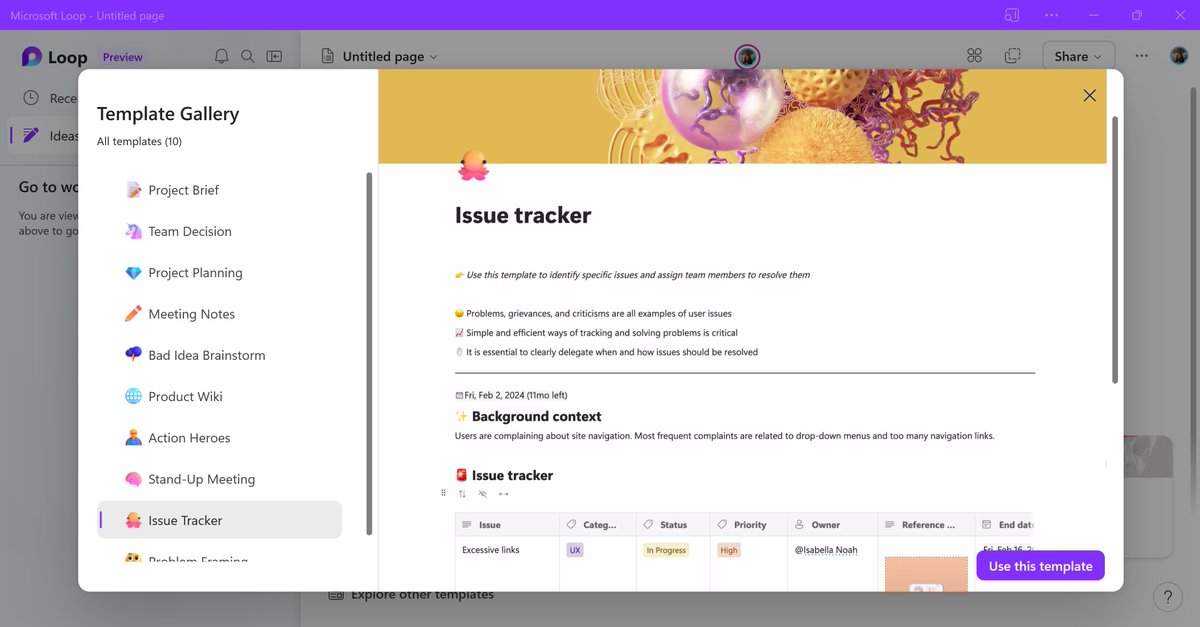
Task: Click the Categ... column header
Action: click(597, 524)
